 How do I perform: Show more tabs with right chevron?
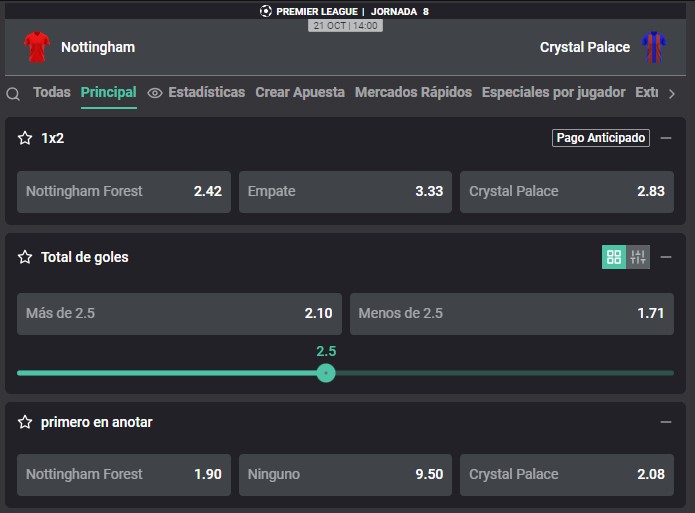coord(672,94)
